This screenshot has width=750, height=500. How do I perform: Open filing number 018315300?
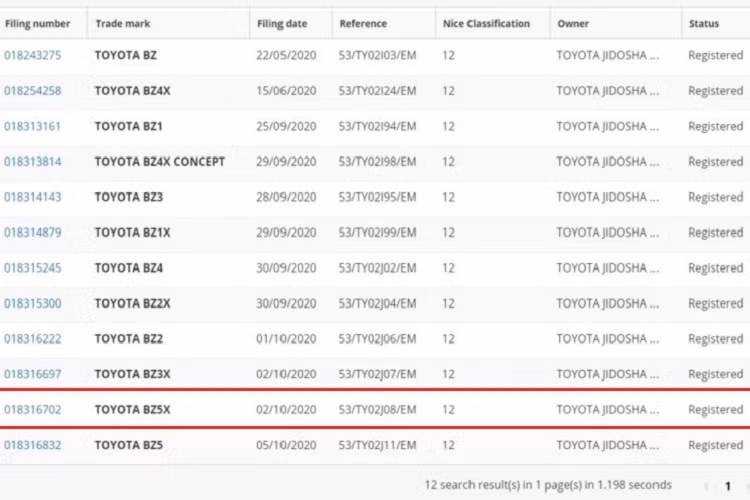coord(33,303)
